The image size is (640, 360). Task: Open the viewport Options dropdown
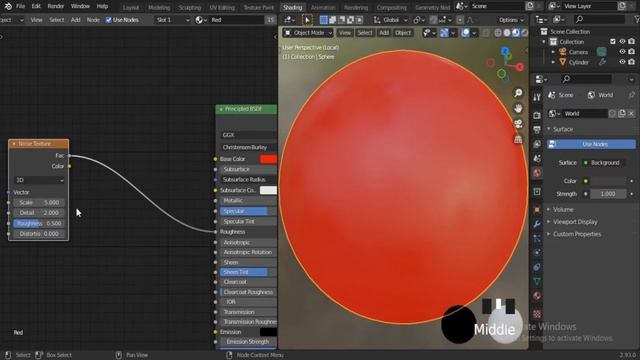(511, 20)
